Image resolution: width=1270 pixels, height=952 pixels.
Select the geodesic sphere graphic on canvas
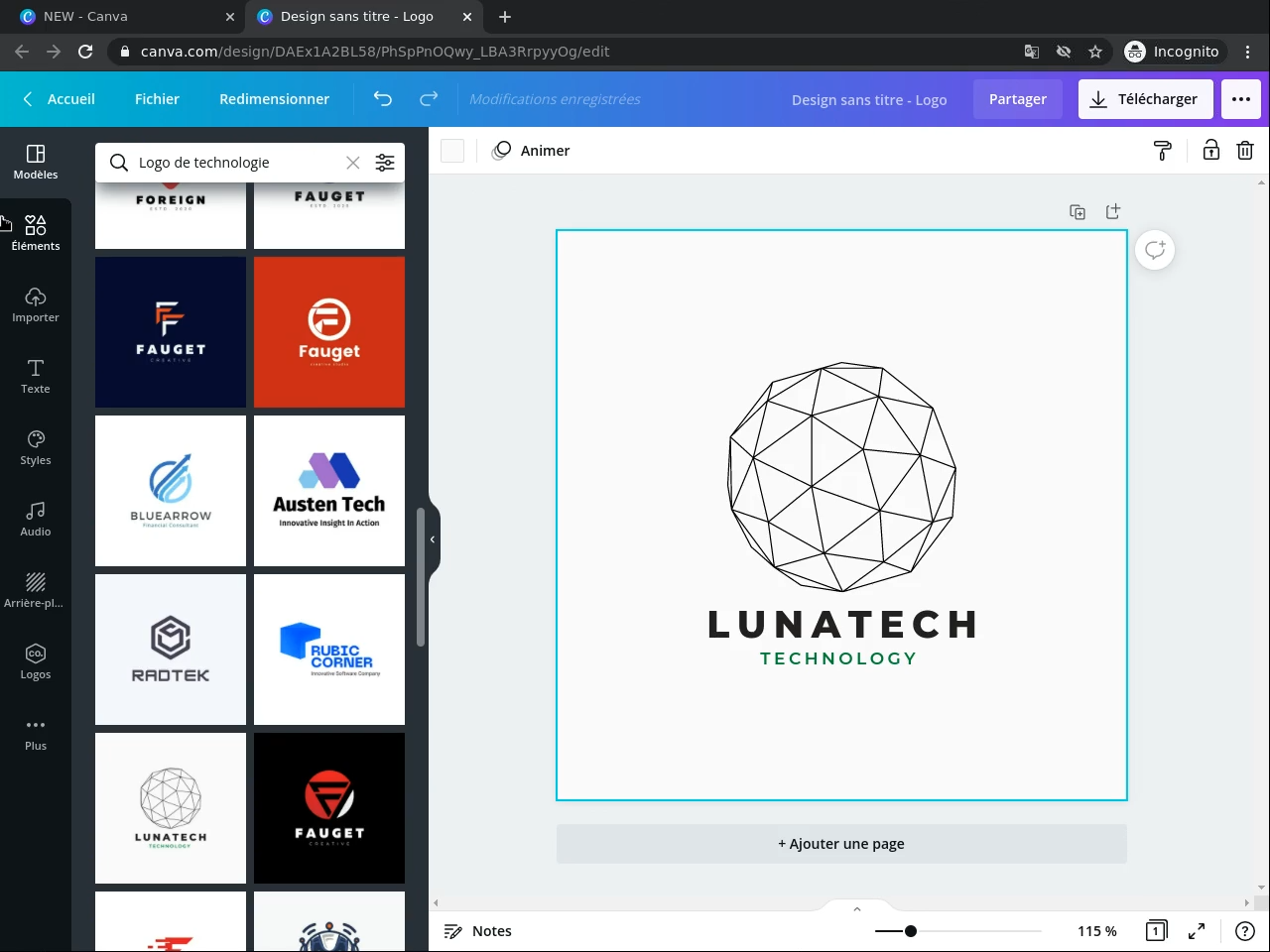pos(842,477)
